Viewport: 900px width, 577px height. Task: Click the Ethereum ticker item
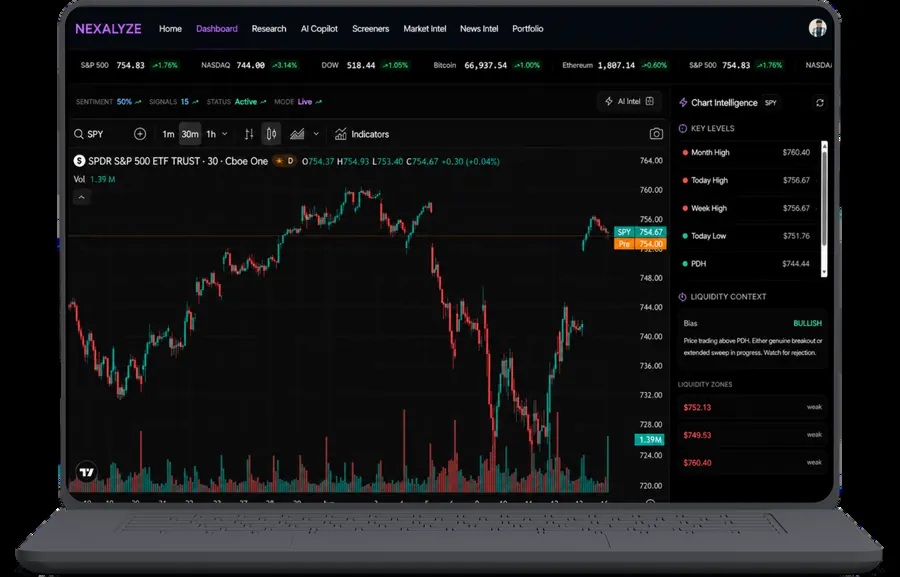tap(615, 65)
